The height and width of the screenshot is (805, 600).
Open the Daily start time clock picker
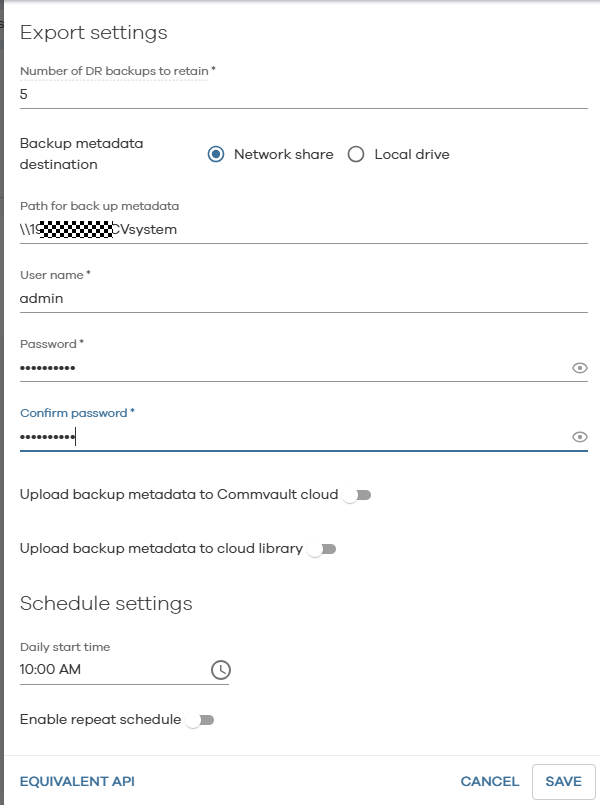coord(221,670)
